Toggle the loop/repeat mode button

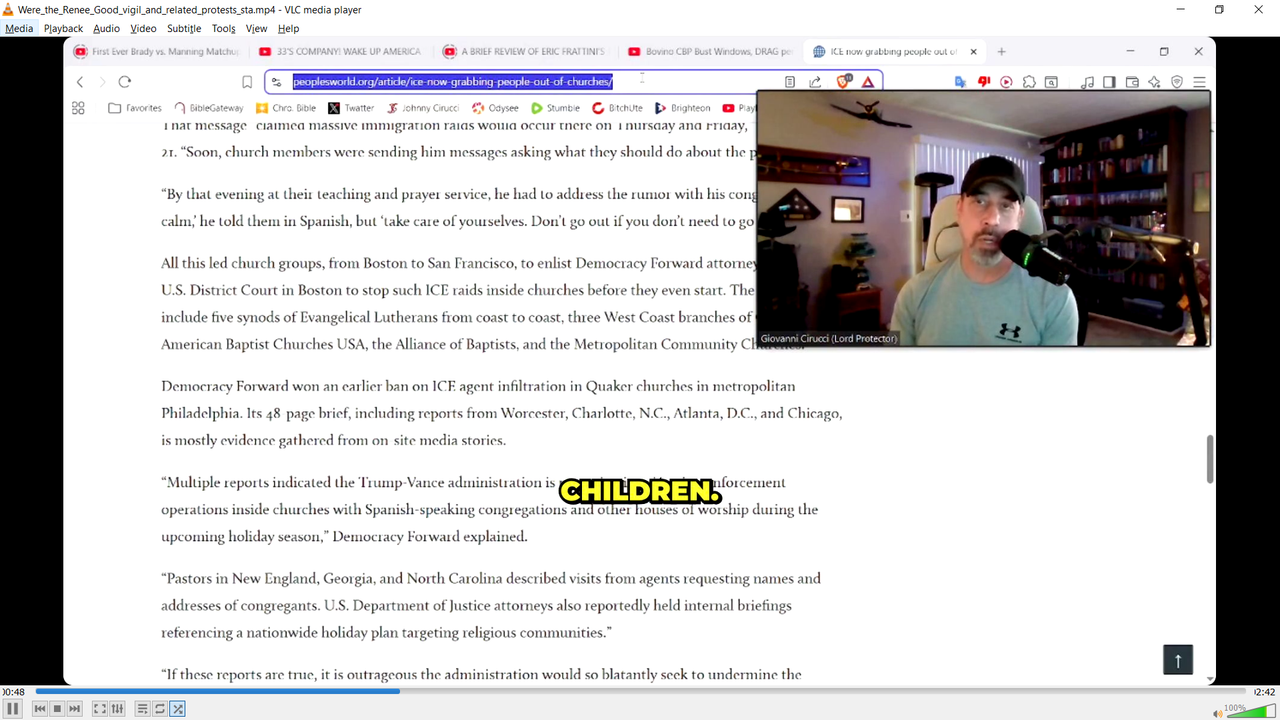(x=160, y=709)
